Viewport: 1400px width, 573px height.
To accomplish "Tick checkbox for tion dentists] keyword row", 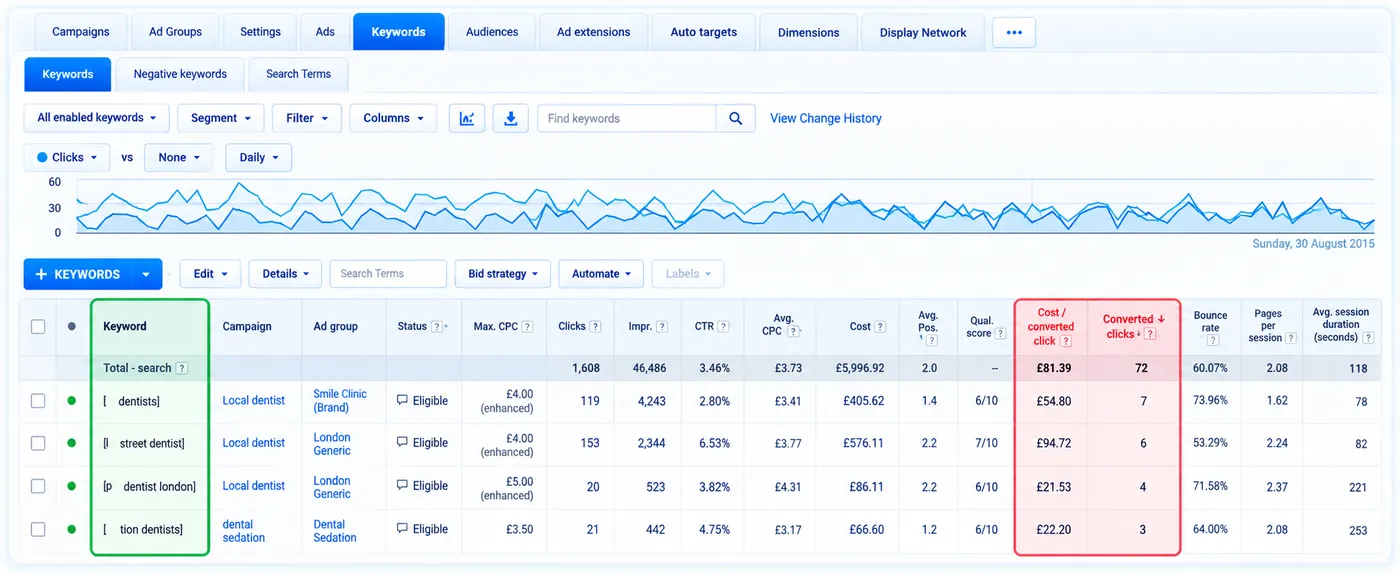I will [38, 529].
